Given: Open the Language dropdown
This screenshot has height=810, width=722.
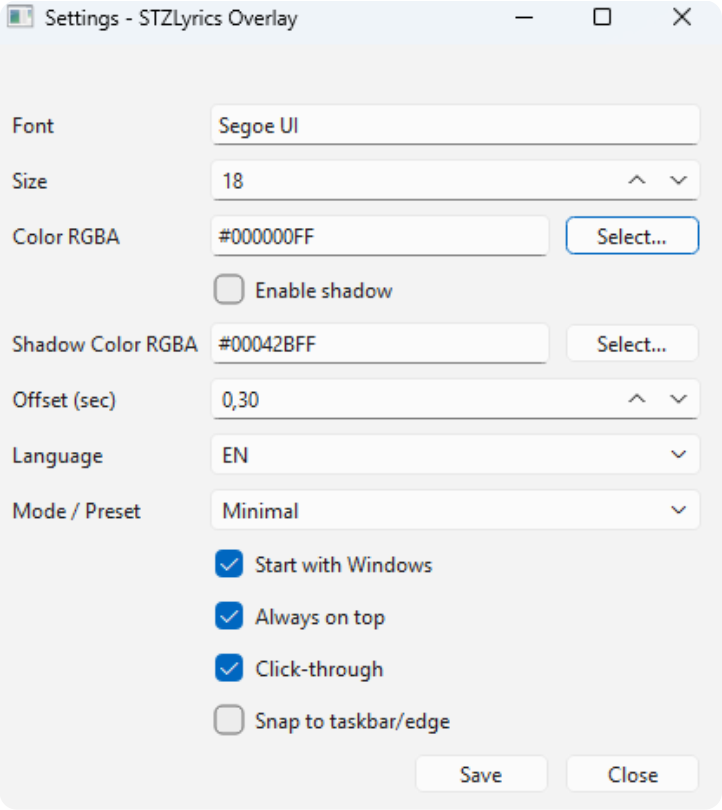Looking at the screenshot, I should [455, 455].
